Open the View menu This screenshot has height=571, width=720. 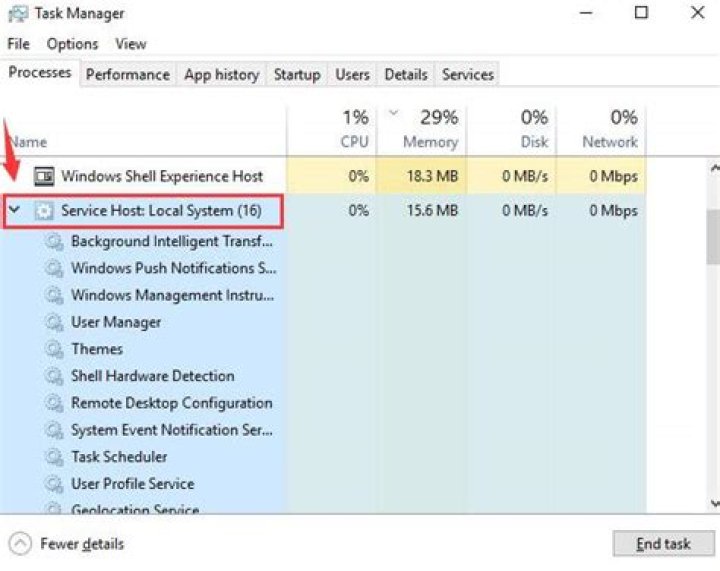pos(131,44)
